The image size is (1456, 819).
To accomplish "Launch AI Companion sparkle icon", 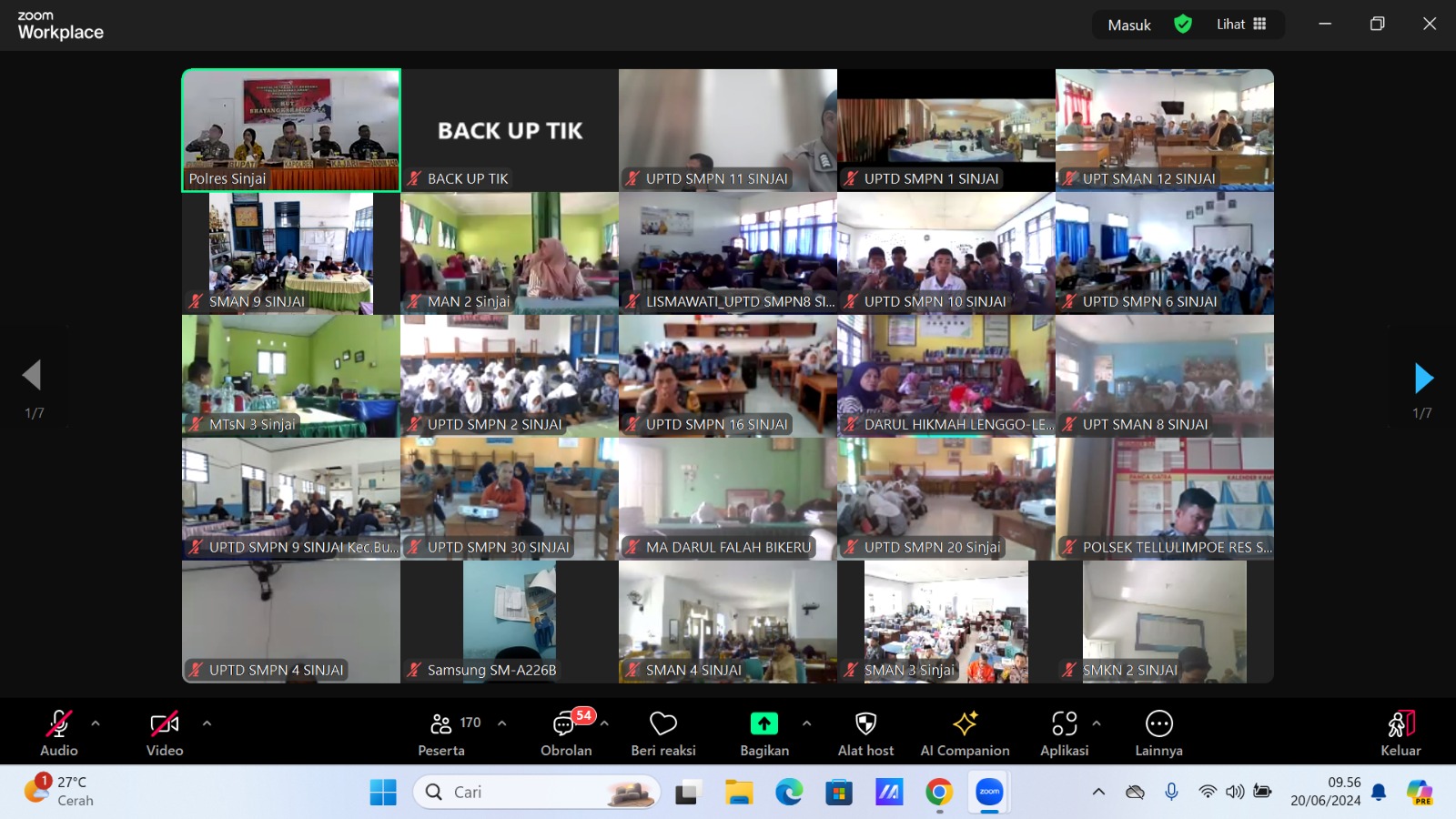I will click(x=965, y=733).
